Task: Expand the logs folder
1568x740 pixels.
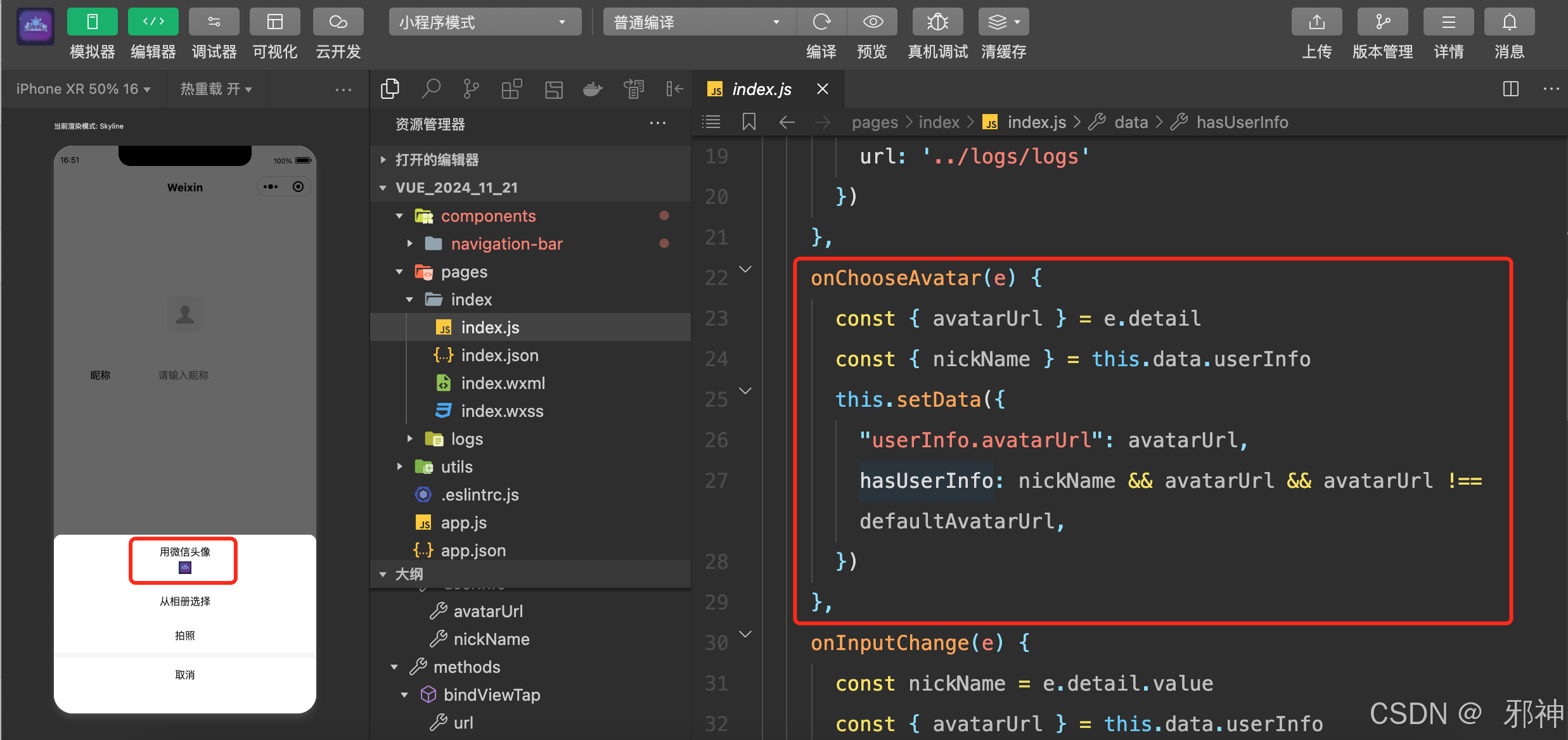Action: (466, 439)
